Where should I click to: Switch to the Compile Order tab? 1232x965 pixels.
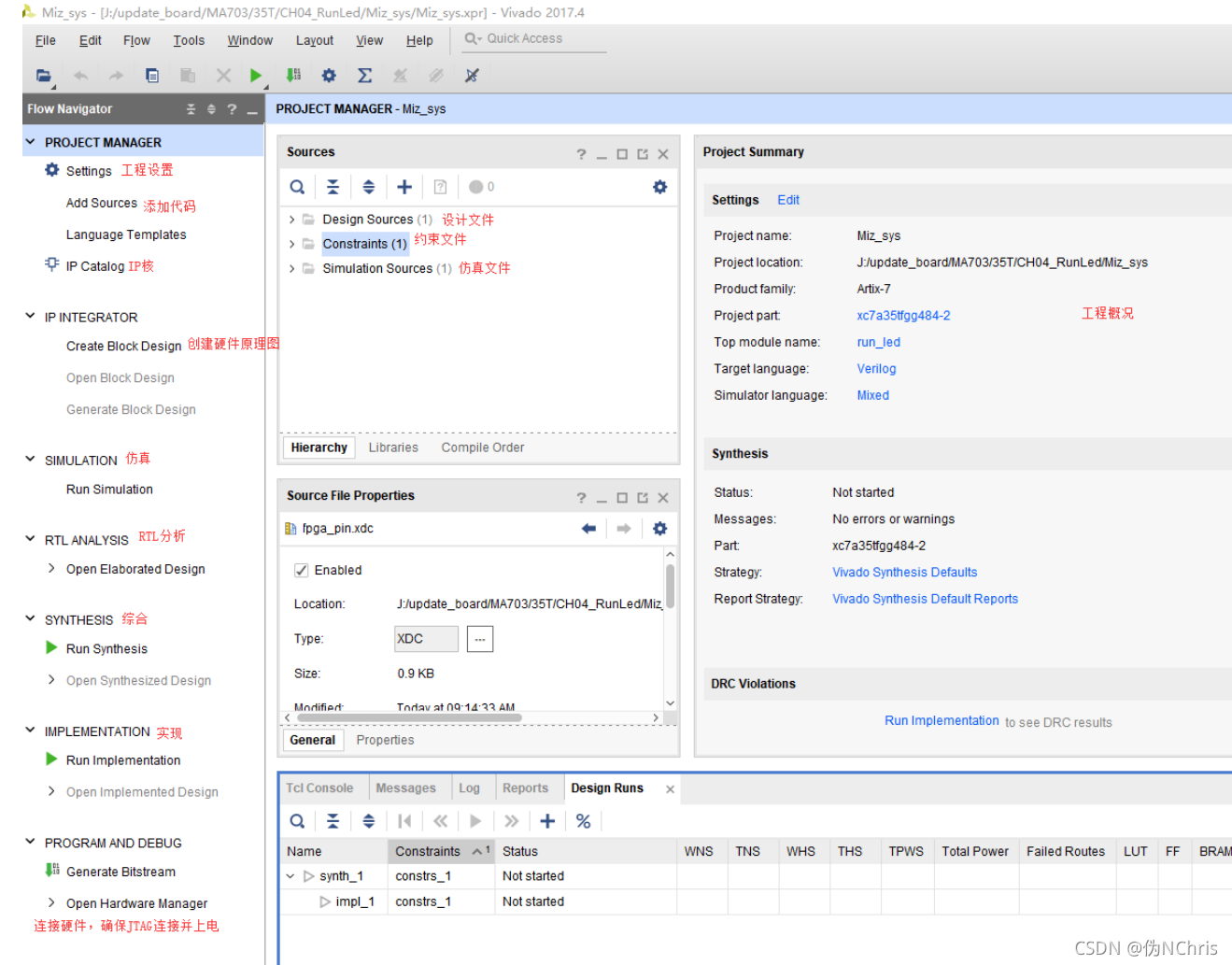(483, 447)
